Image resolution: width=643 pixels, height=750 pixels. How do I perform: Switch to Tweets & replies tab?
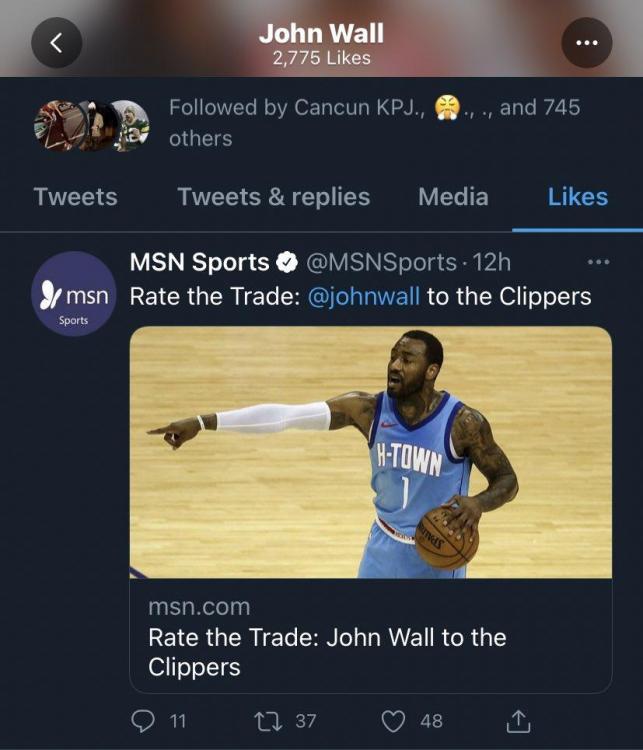click(273, 197)
